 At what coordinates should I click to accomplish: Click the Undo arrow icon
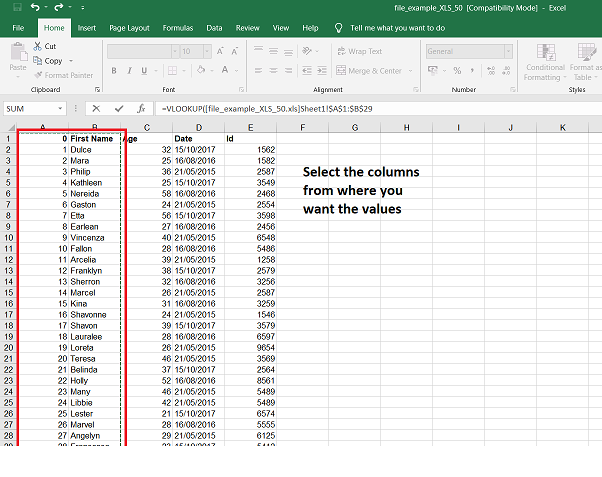click(x=33, y=7)
